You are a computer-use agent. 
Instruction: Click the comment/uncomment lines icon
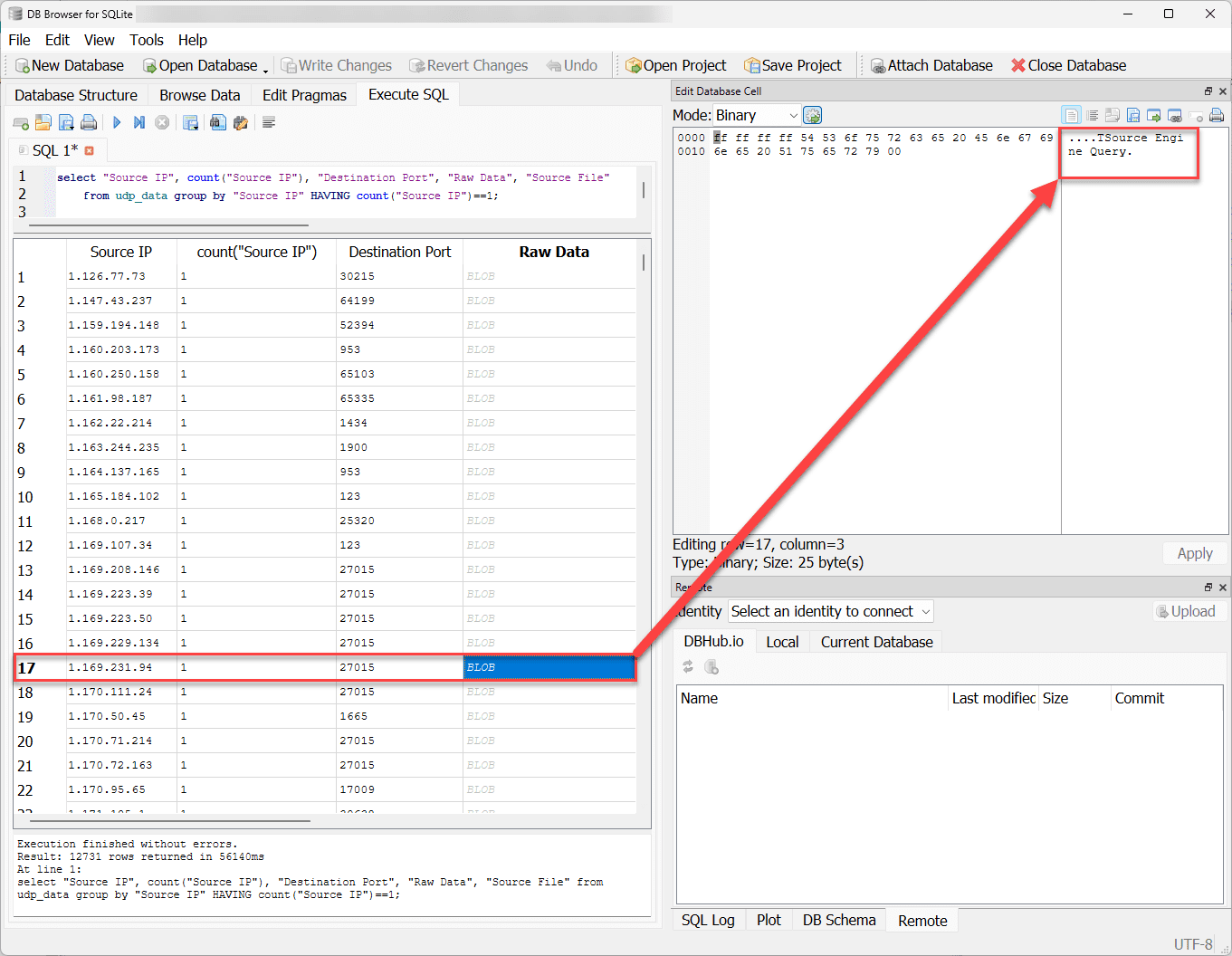coord(269,123)
